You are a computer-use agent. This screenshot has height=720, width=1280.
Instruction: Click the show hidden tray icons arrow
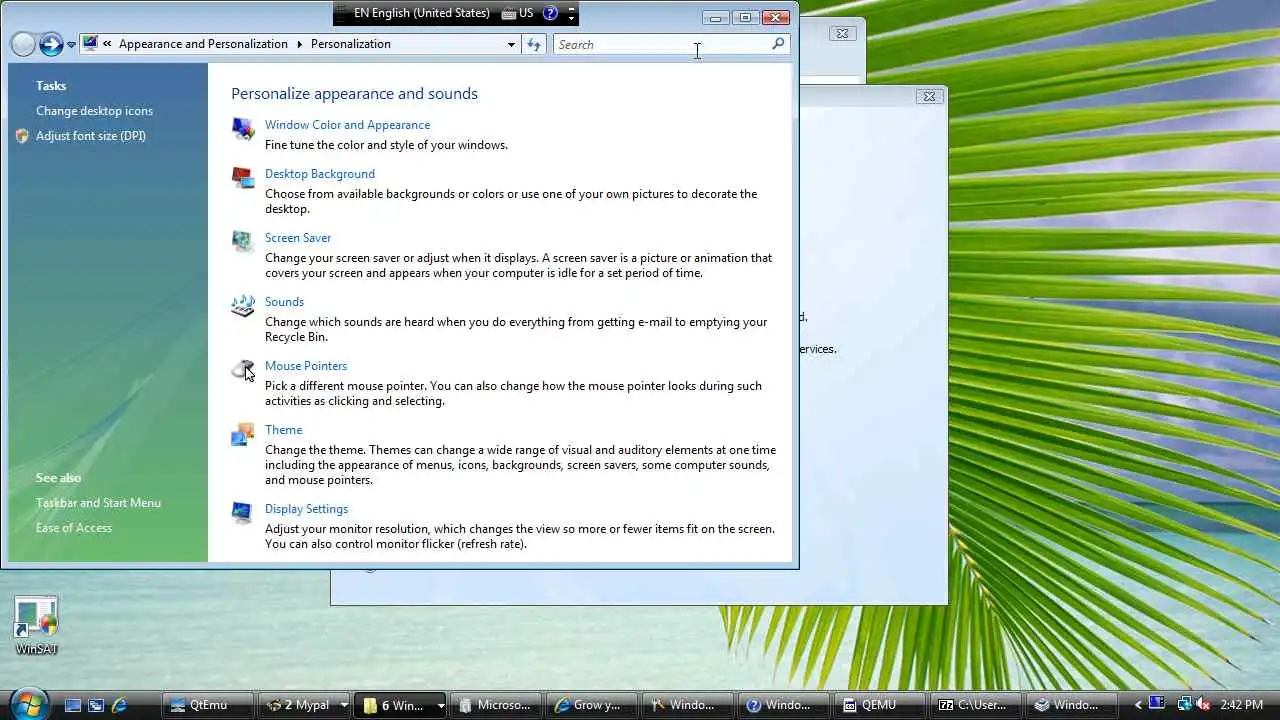[1138, 705]
